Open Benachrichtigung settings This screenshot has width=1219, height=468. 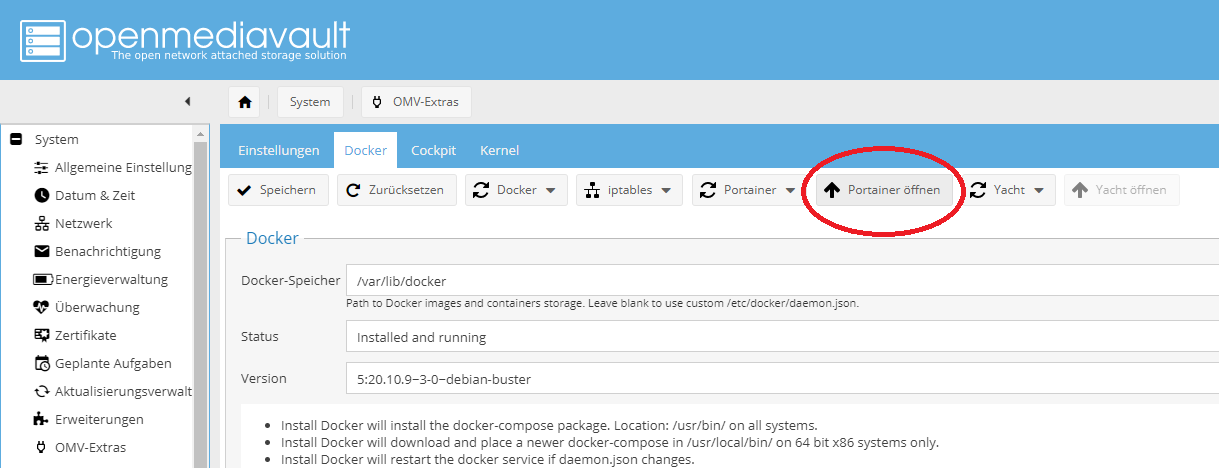[108, 251]
